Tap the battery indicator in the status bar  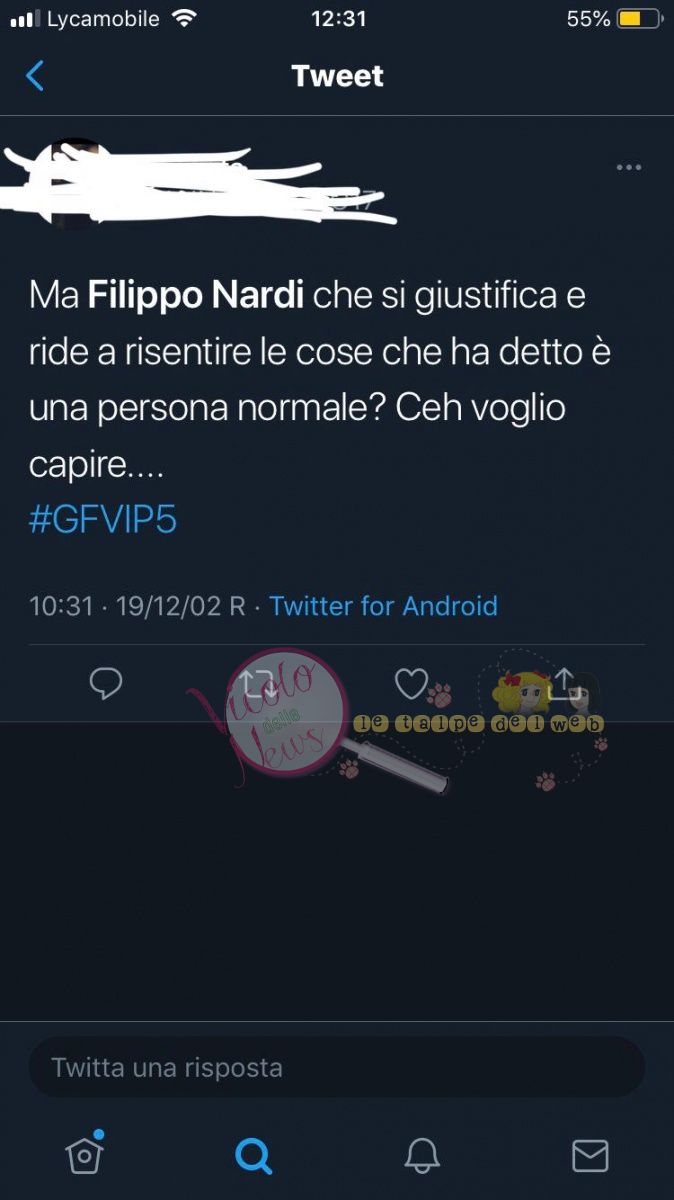640,19
